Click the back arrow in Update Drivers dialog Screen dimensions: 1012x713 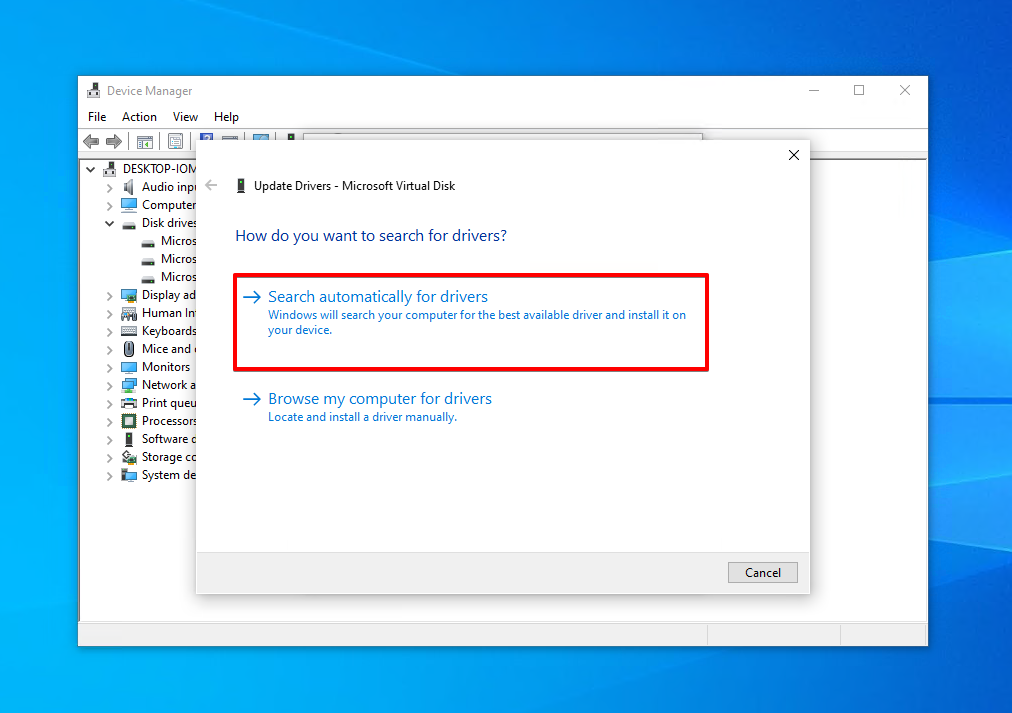click(211, 185)
